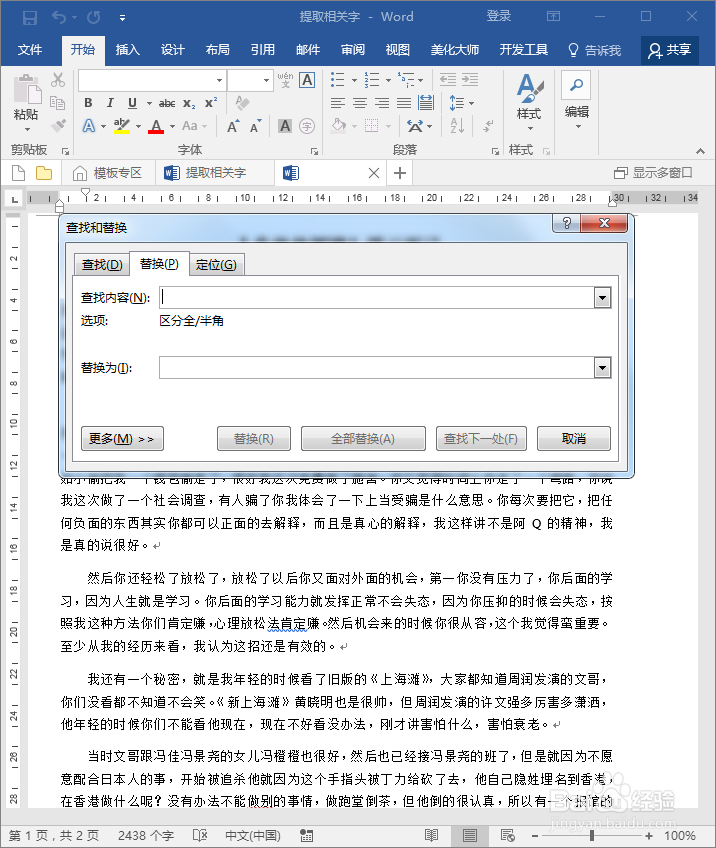Screen dimensions: 716x848
Task: Switch to 插入 Insert ribbon tab
Action: point(128,50)
